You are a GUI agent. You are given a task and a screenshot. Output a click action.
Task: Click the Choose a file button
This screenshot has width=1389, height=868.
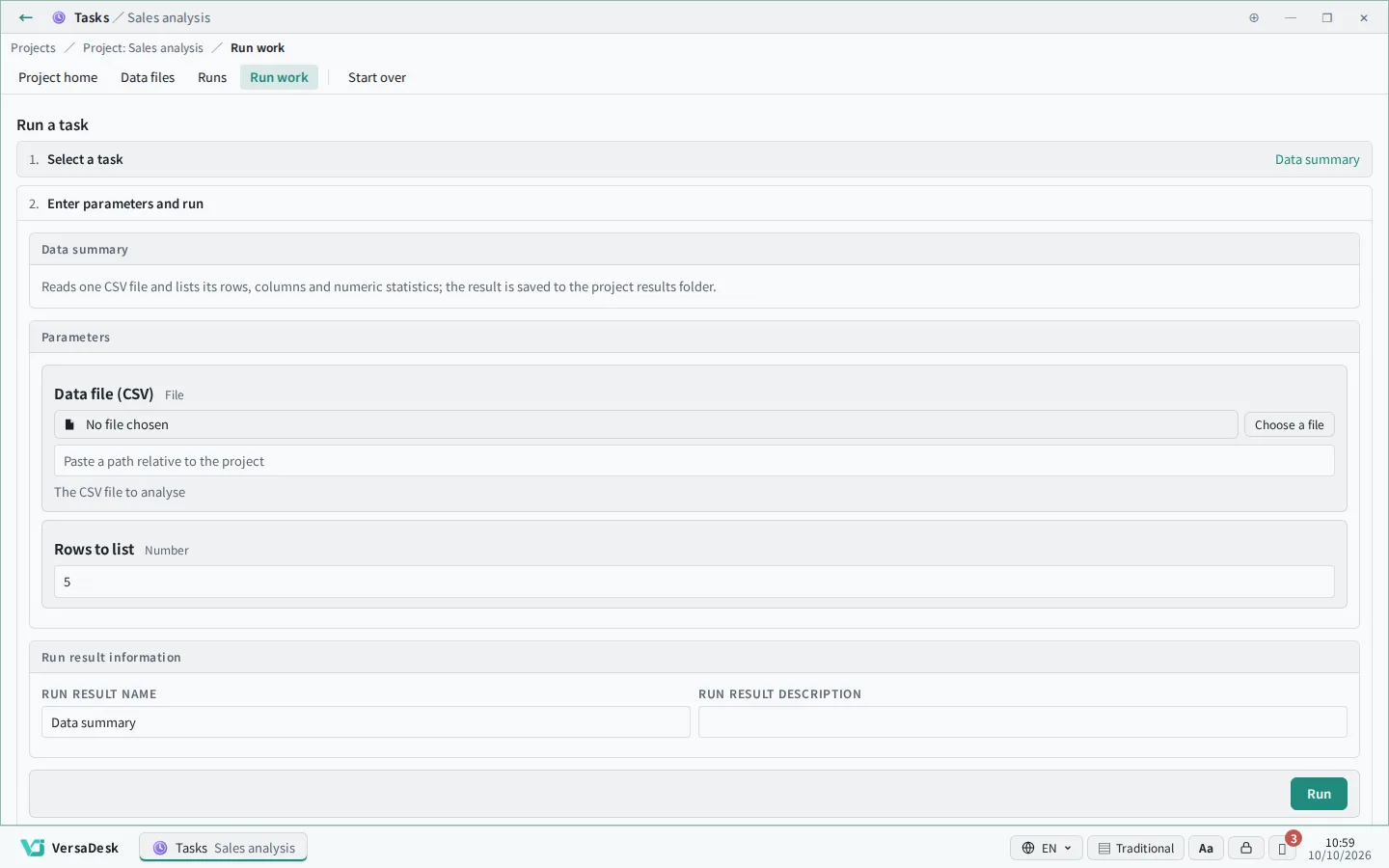click(x=1289, y=424)
